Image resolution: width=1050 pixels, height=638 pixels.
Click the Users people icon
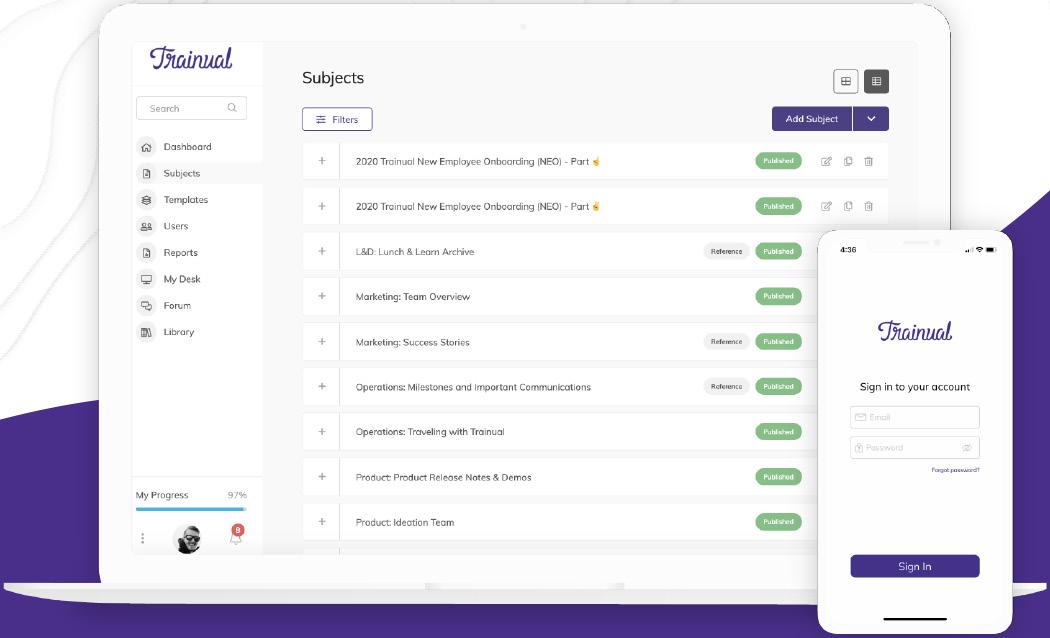[x=146, y=226]
